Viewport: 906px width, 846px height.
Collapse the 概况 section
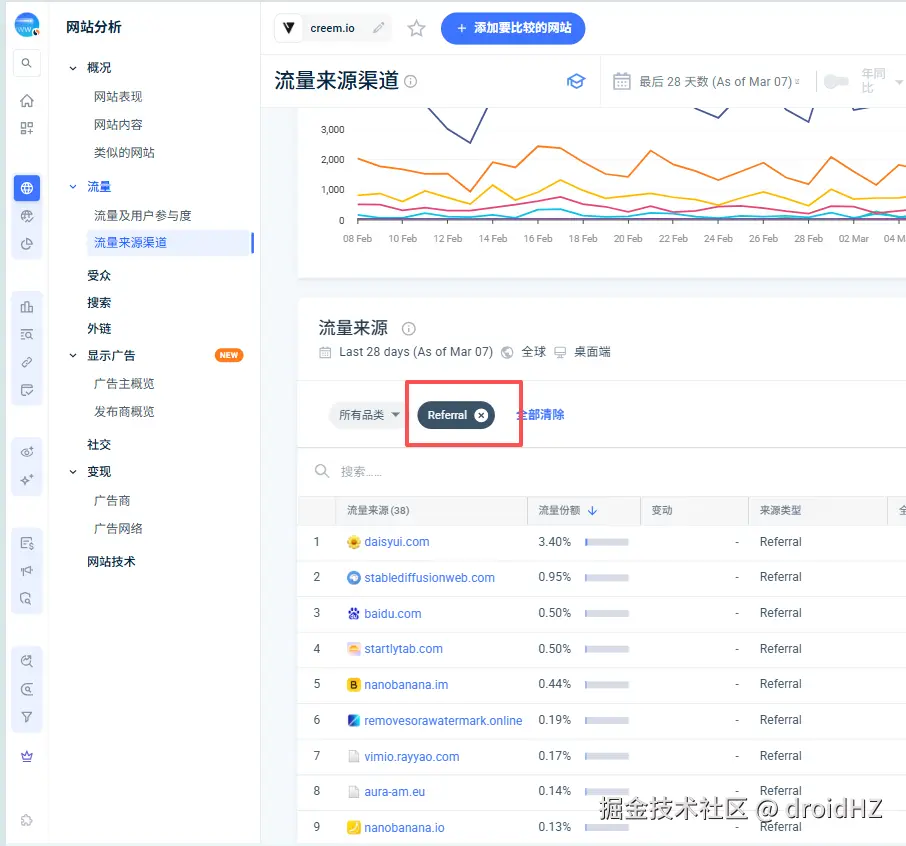[x=73, y=68]
